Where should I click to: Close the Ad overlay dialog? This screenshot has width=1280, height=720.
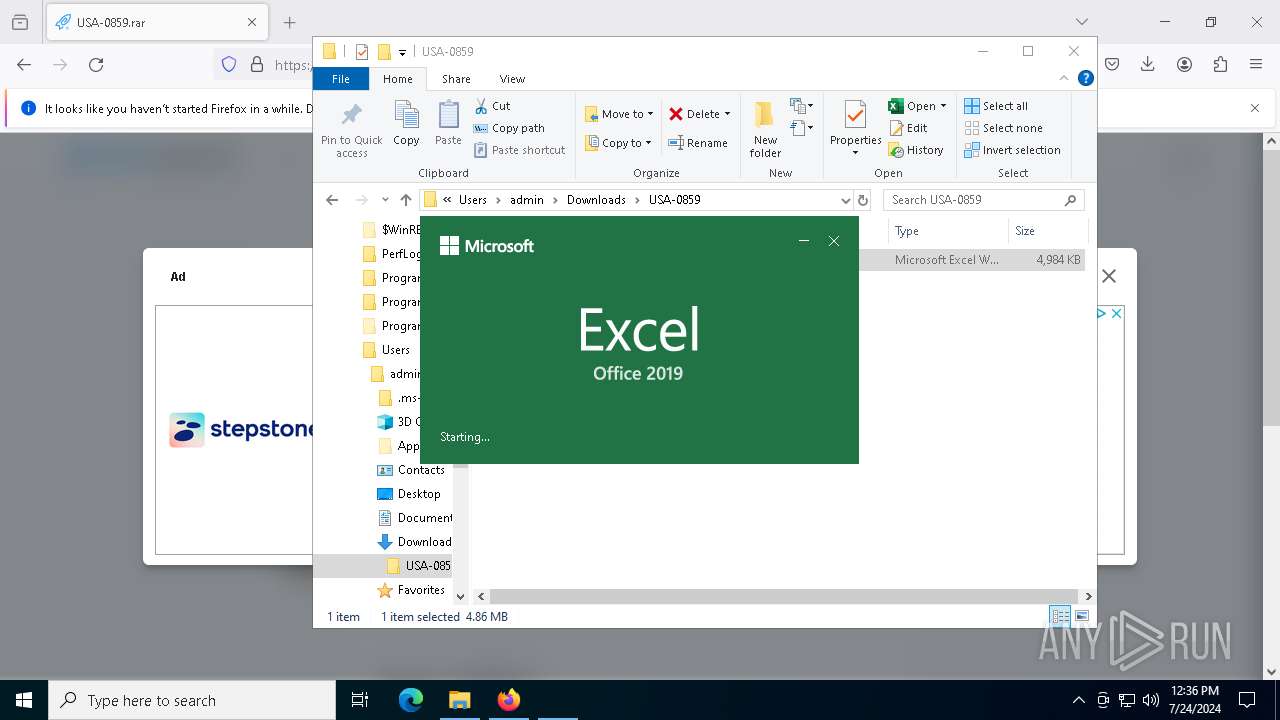(1109, 276)
